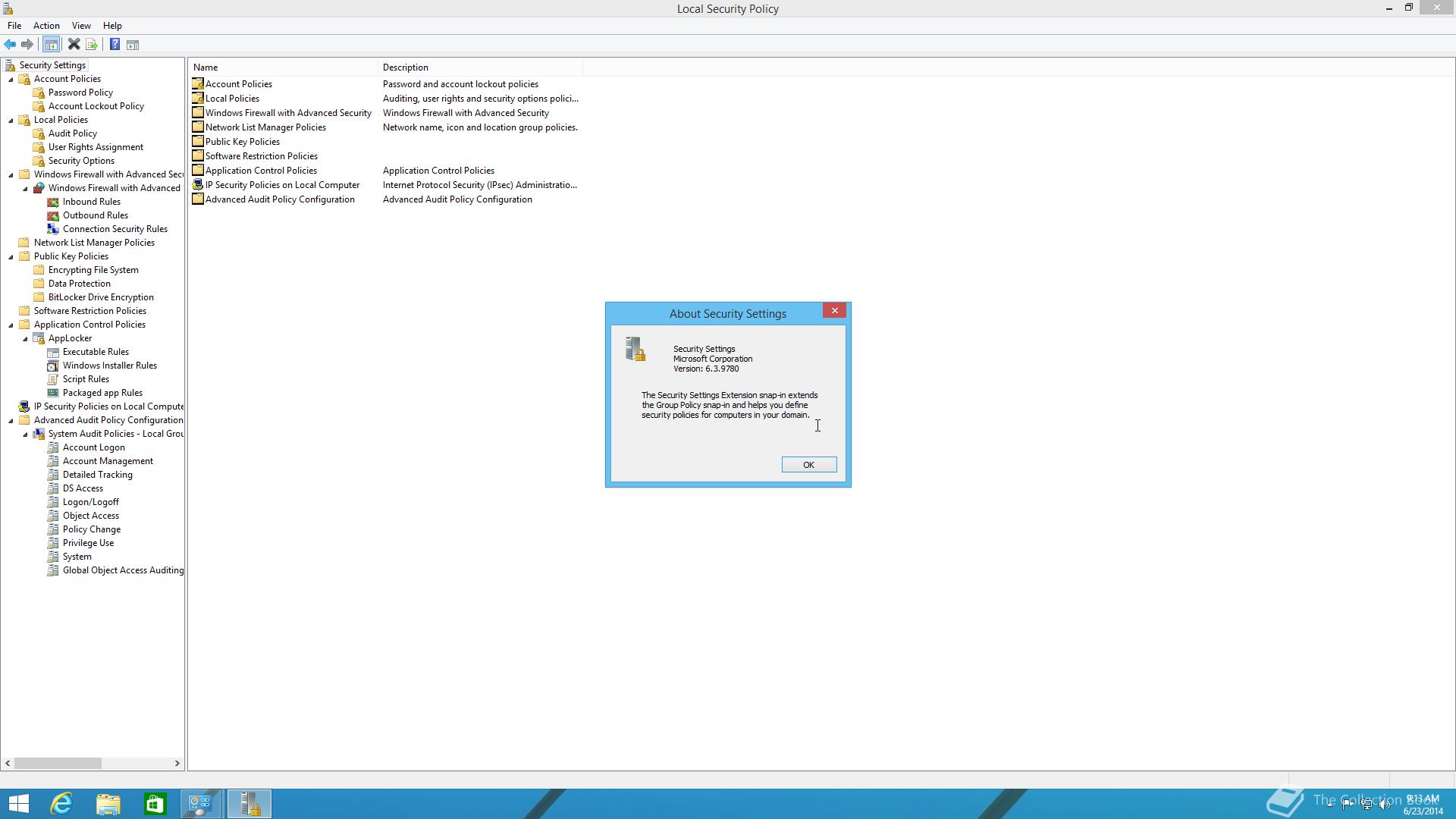This screenshot has width=1456, height=819.
Task: Collapse the Advanced Audit Policy Configuration node
Action: (11, 421)
